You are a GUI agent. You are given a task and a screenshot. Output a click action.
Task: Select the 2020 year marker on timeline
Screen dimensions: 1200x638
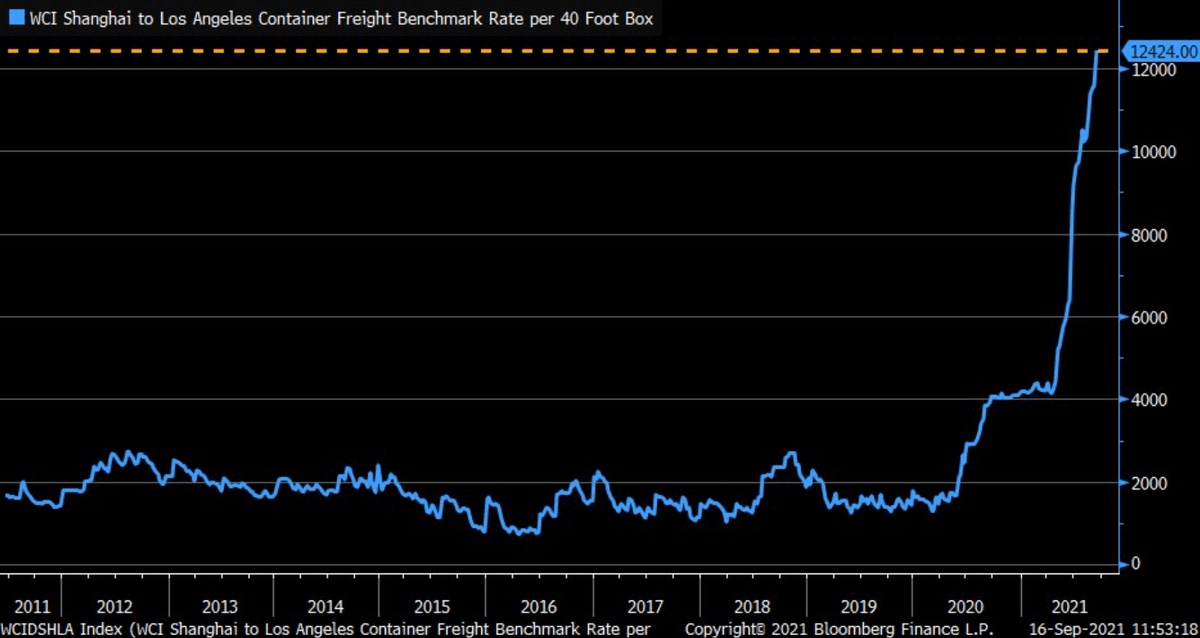[x=966, y=606]
